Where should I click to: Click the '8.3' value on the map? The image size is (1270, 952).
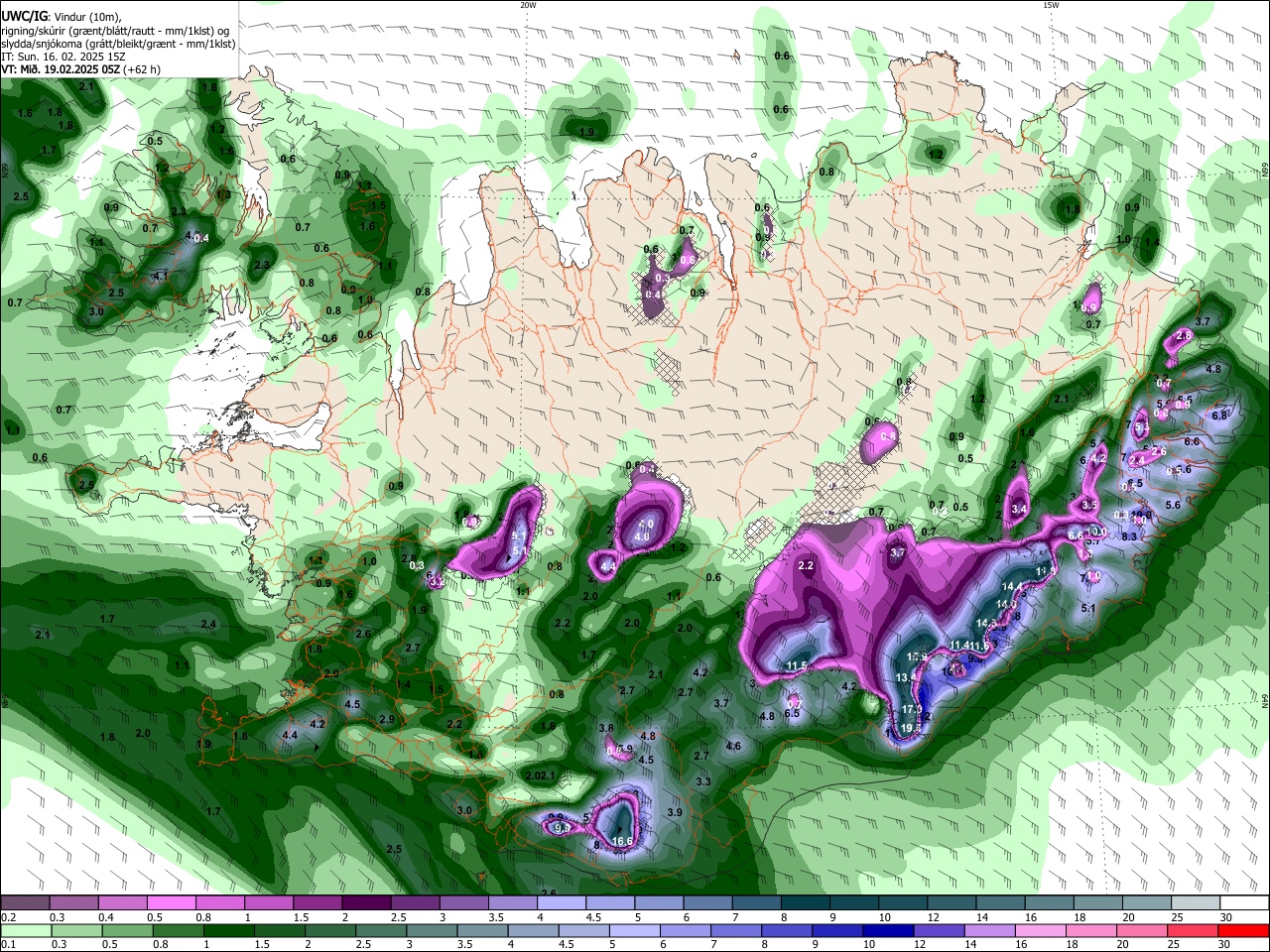1129,536
